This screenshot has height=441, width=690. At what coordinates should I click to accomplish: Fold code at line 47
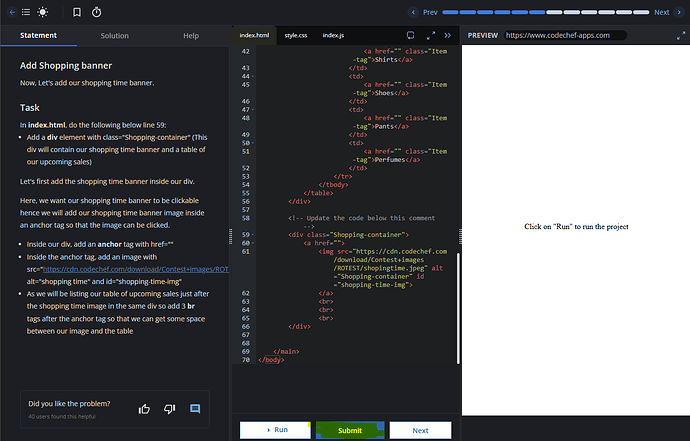pyautogui.click(x=253, y=110)
